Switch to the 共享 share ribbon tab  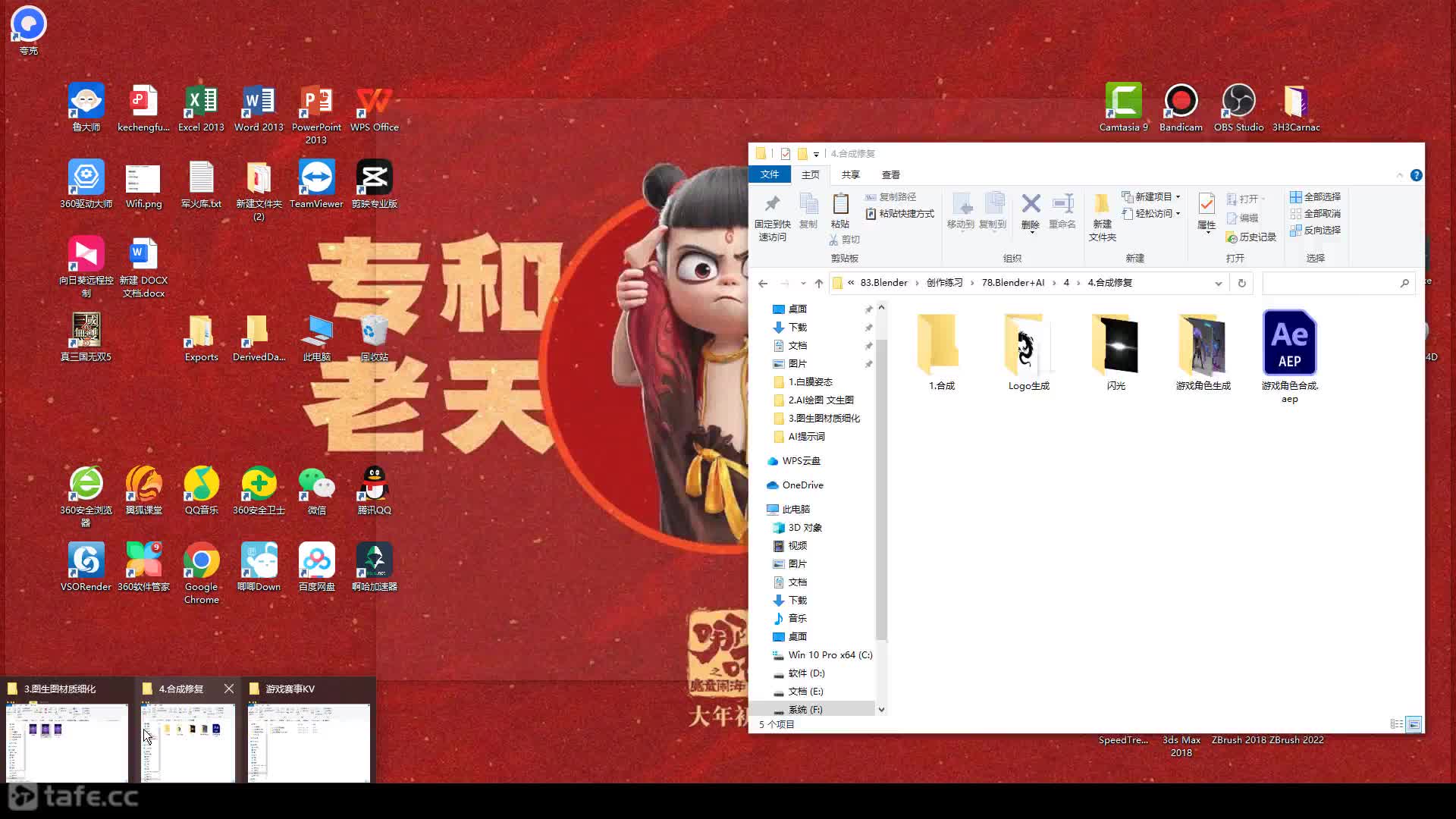click(851, 174)
